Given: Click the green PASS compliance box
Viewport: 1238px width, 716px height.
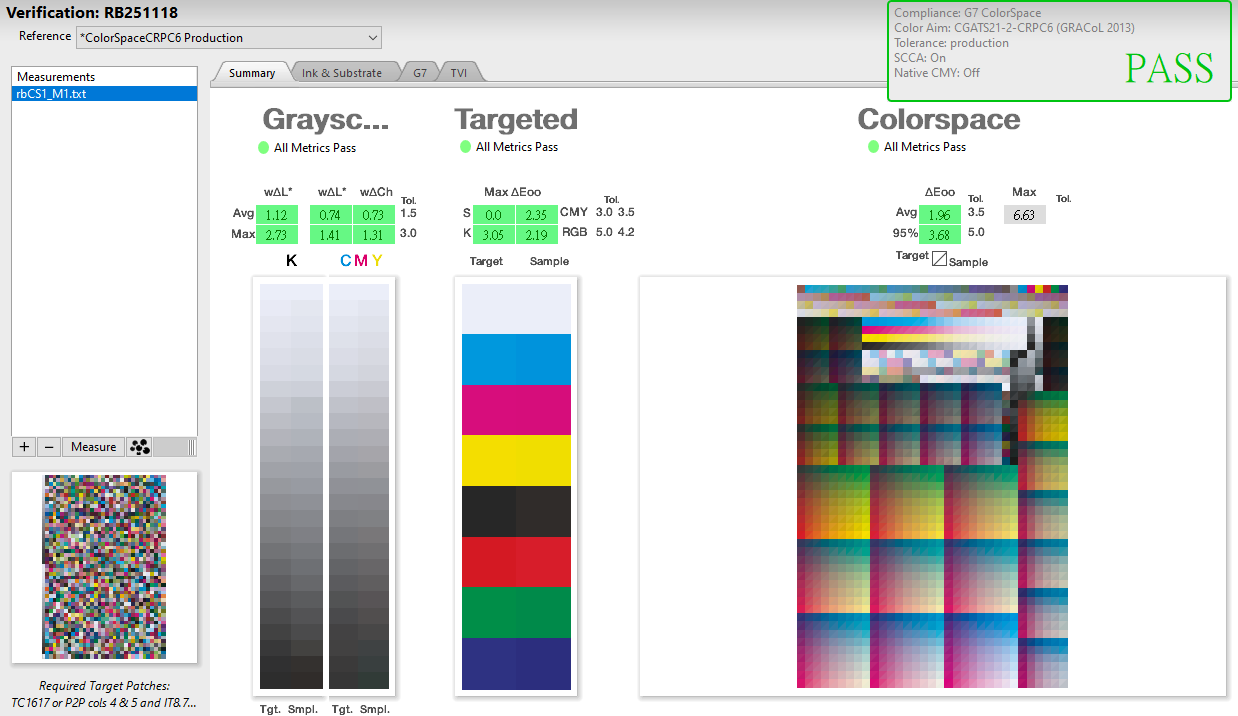Looking at the screenshot, I should tap(1059, 51).
